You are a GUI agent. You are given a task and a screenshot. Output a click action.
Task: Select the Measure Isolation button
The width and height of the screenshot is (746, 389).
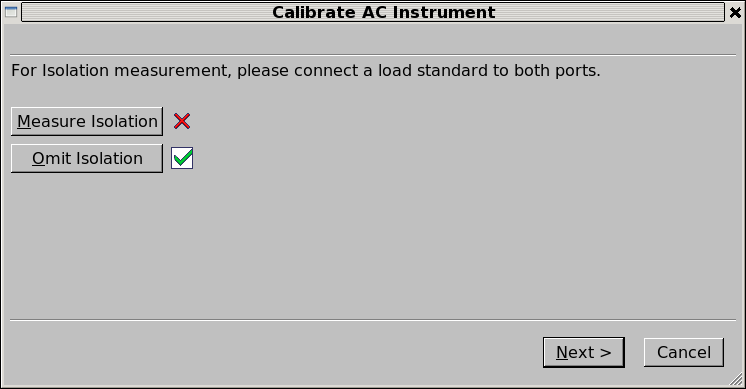pyautogui.click(x=87, y=121)
